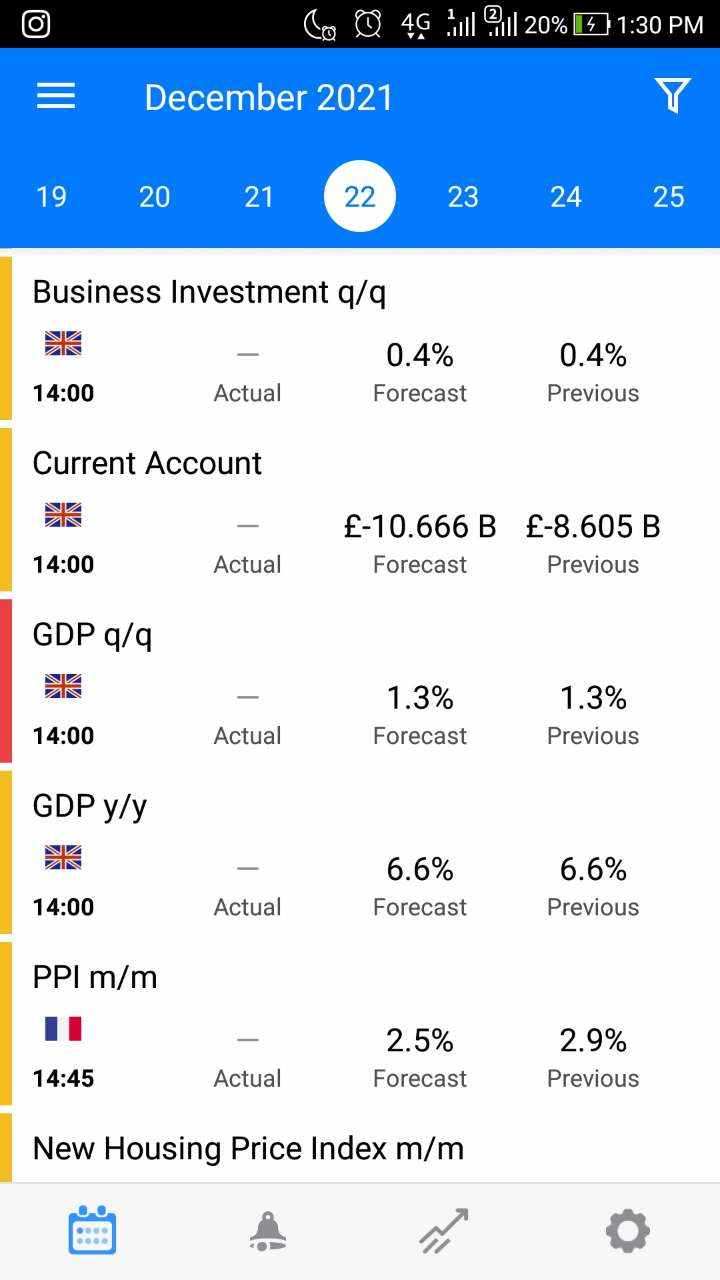The width and height of the screenshot is (720, 1280).
Task: Tap the UK flag on Business Investment
Action: click(63, 343)
